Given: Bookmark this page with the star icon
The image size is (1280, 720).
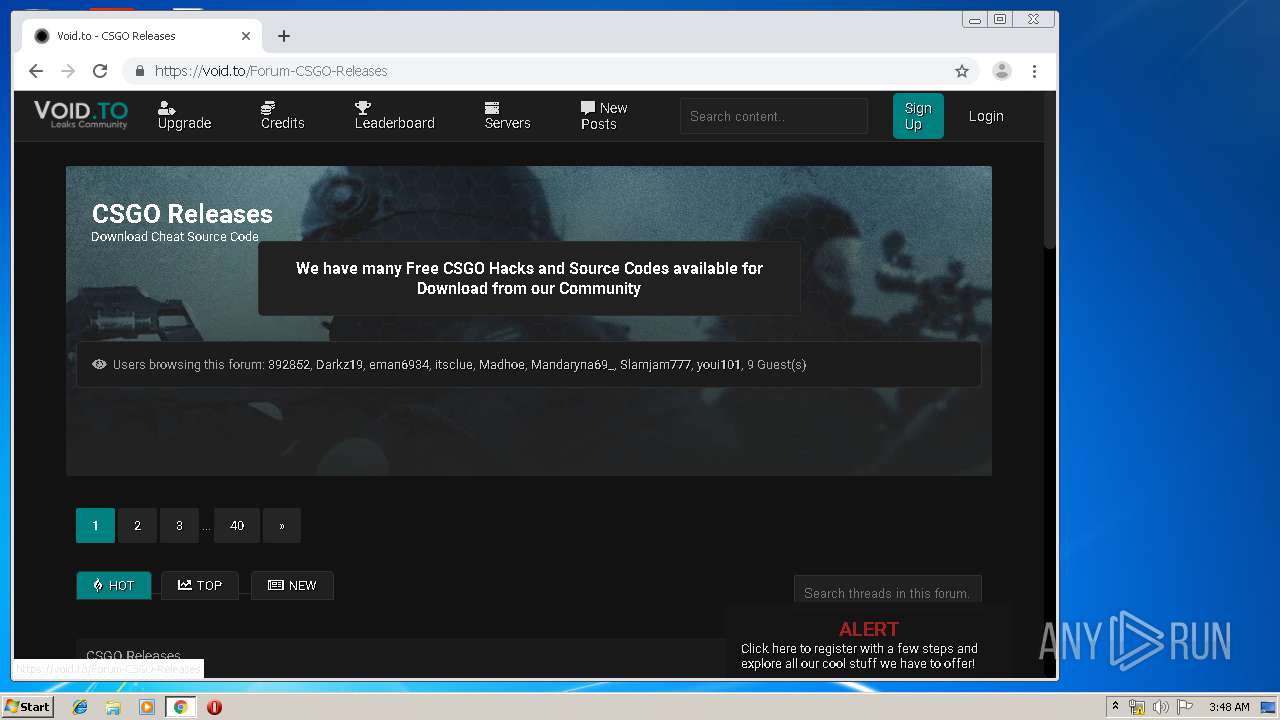Looking at the screenshot, I should tap(962, 71).
